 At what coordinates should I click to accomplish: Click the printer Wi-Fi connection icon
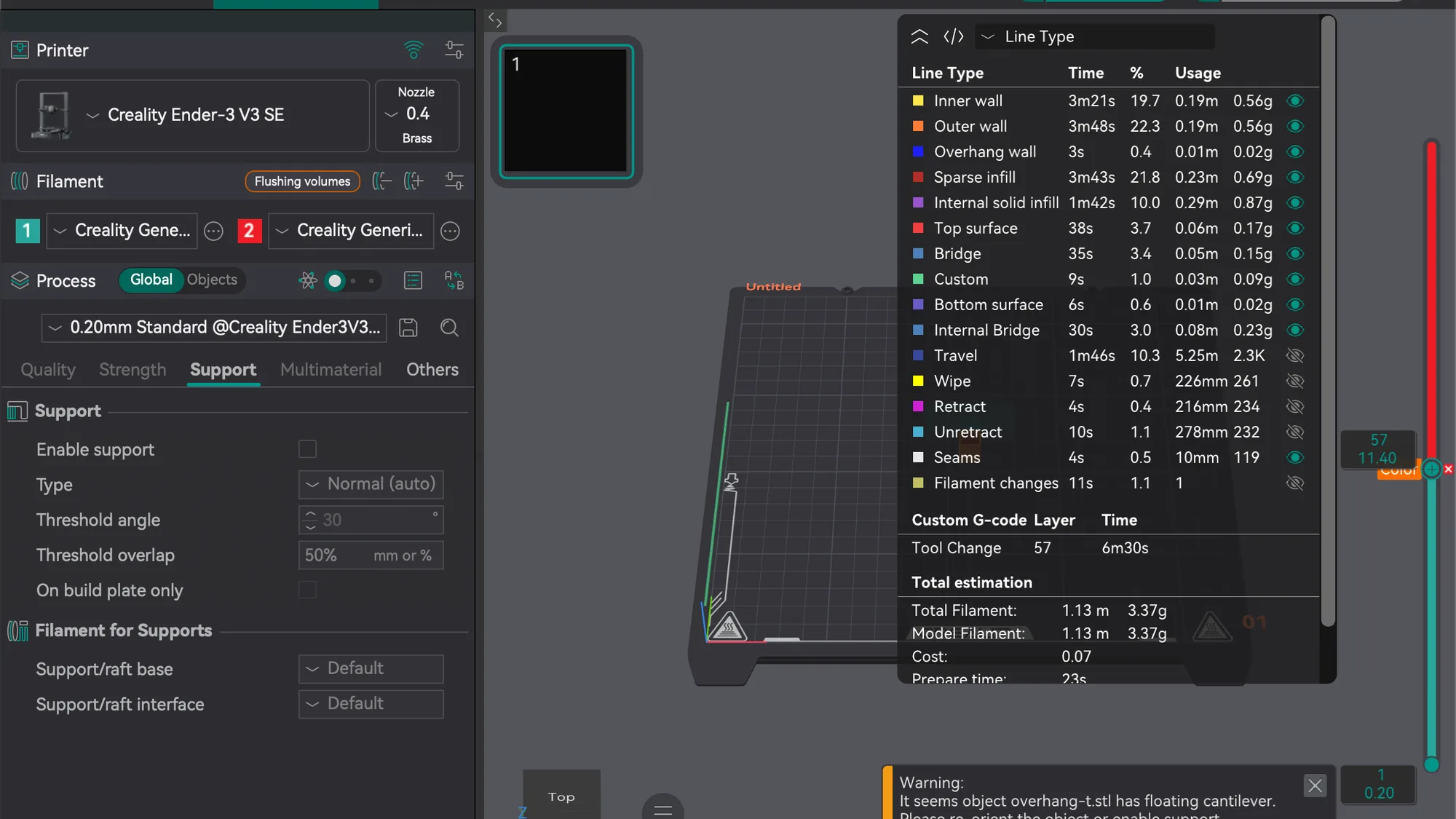point(413,50)
